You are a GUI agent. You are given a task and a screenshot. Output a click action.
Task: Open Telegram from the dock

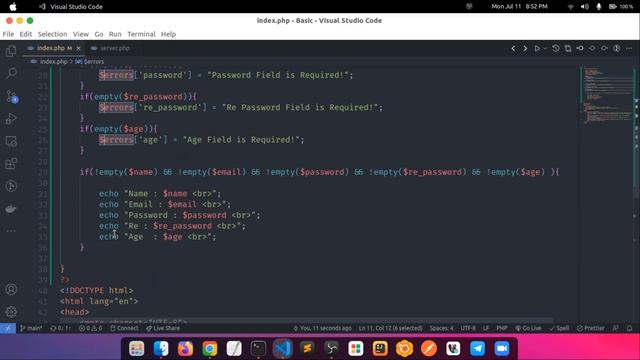(x=477, y=349)
